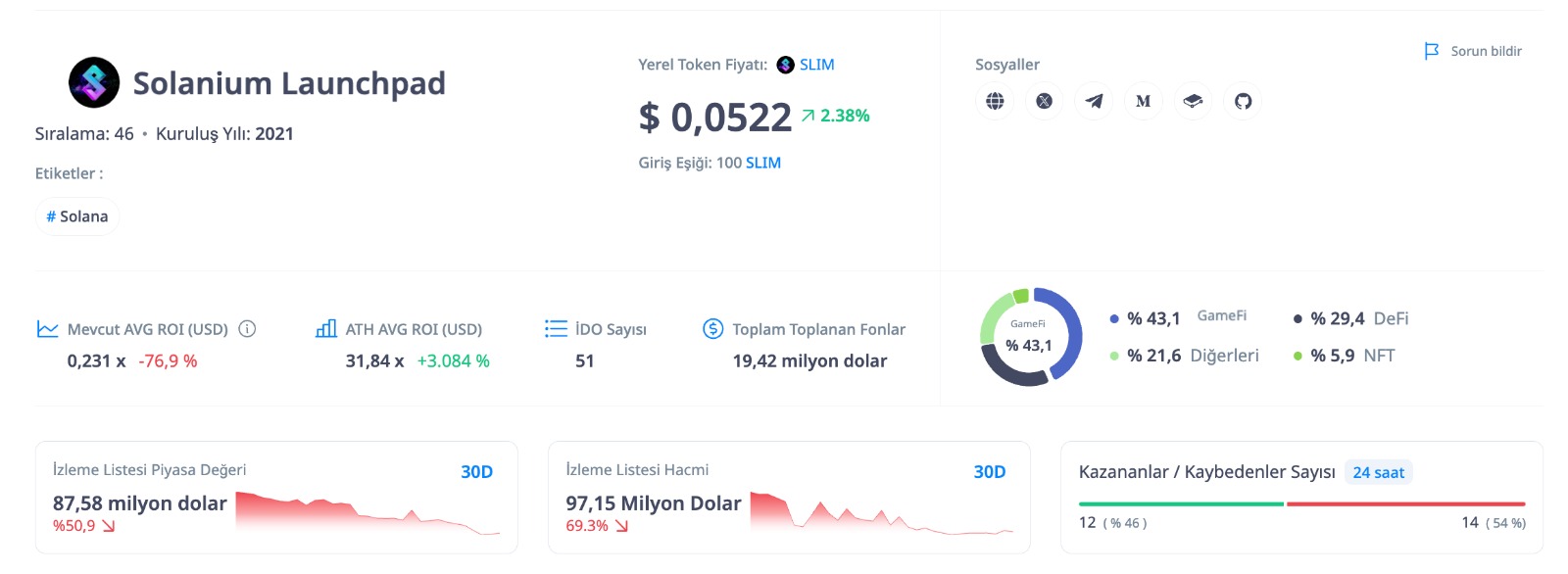Viewport: 1568px width, 574px height.
Task: Click the -76,9 % change value
Action: point(168,361)
